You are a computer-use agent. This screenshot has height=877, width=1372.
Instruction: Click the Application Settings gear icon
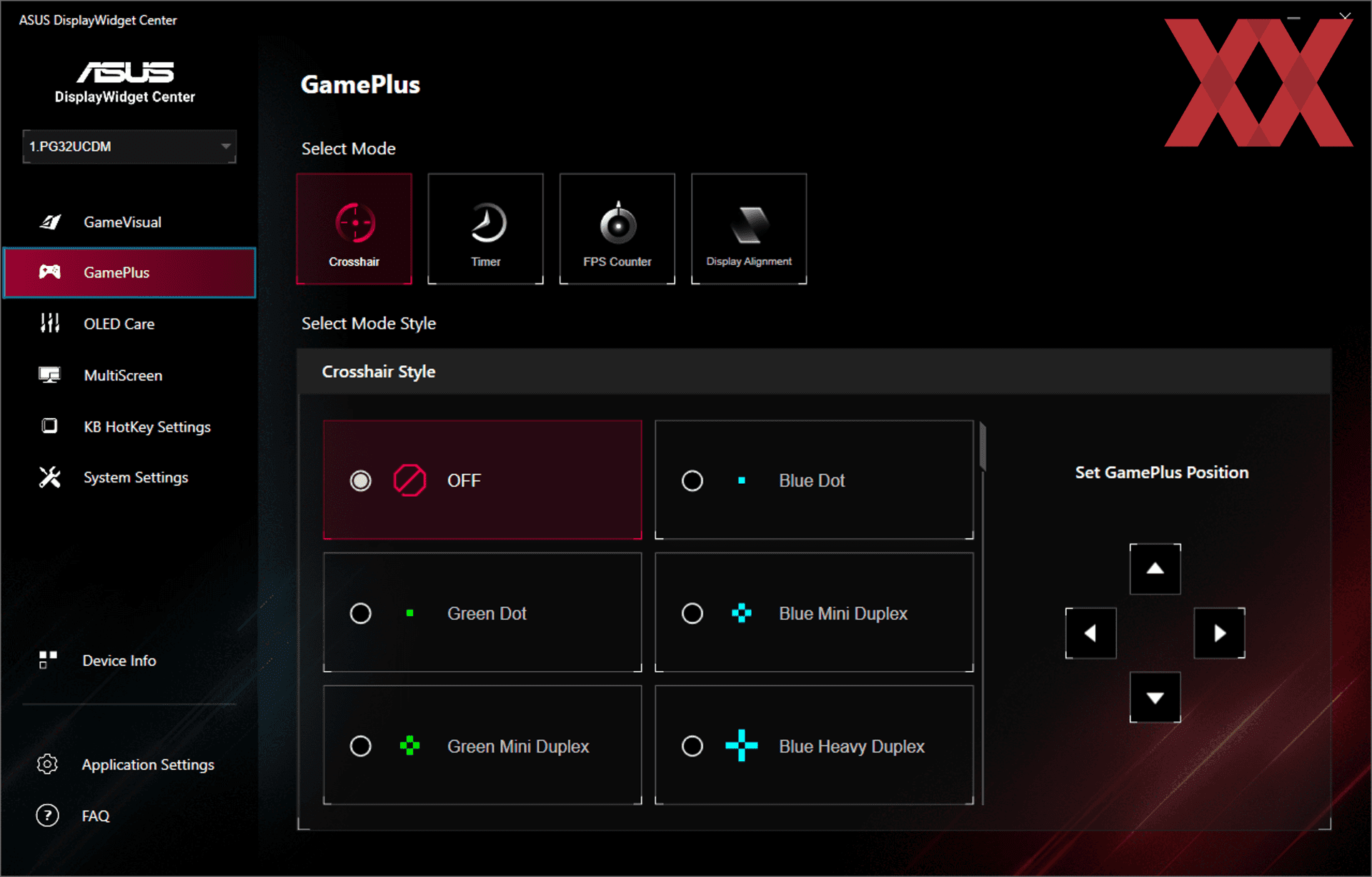tap(47, 764)
